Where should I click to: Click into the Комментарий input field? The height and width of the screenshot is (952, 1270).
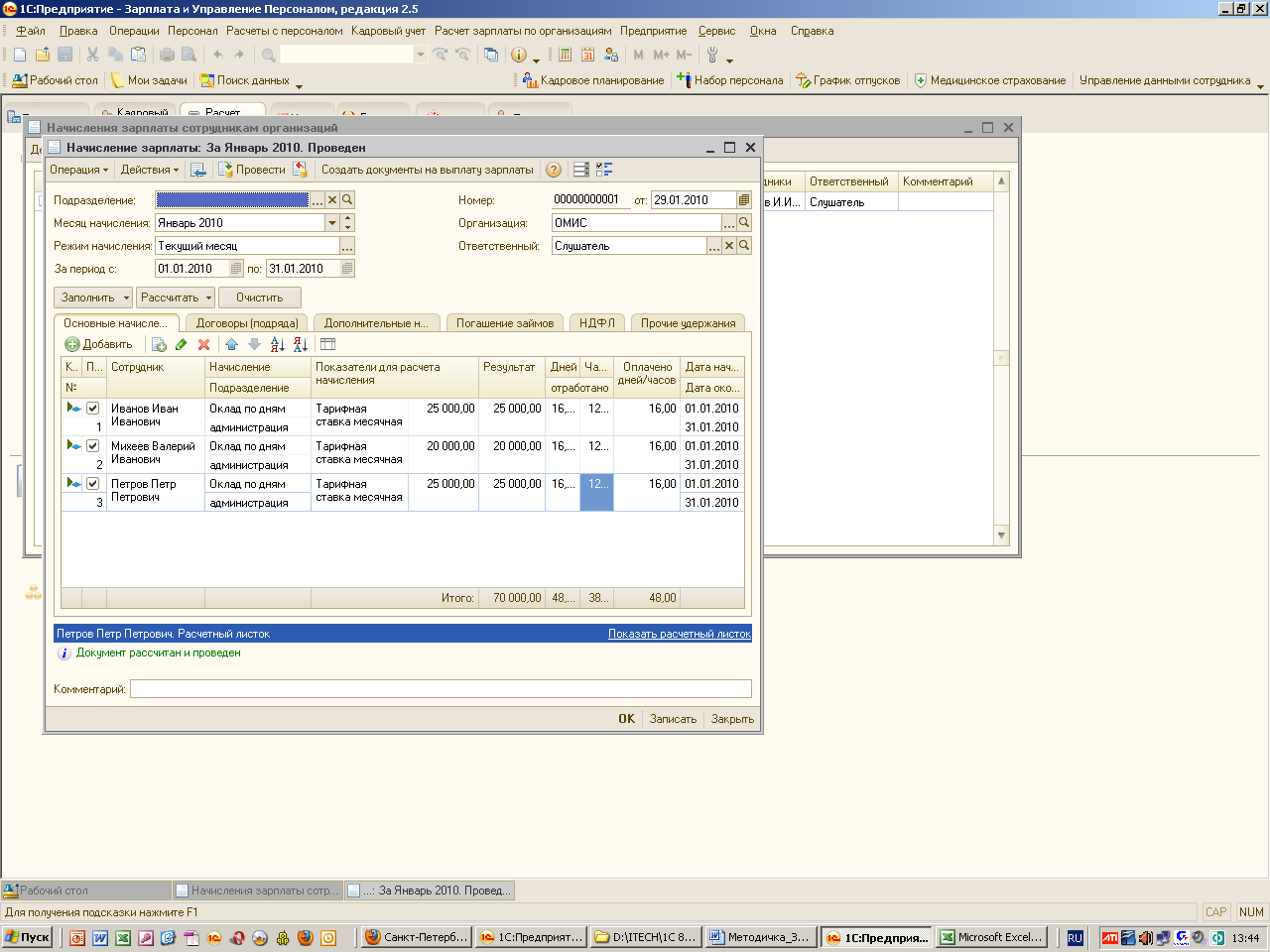441,689
